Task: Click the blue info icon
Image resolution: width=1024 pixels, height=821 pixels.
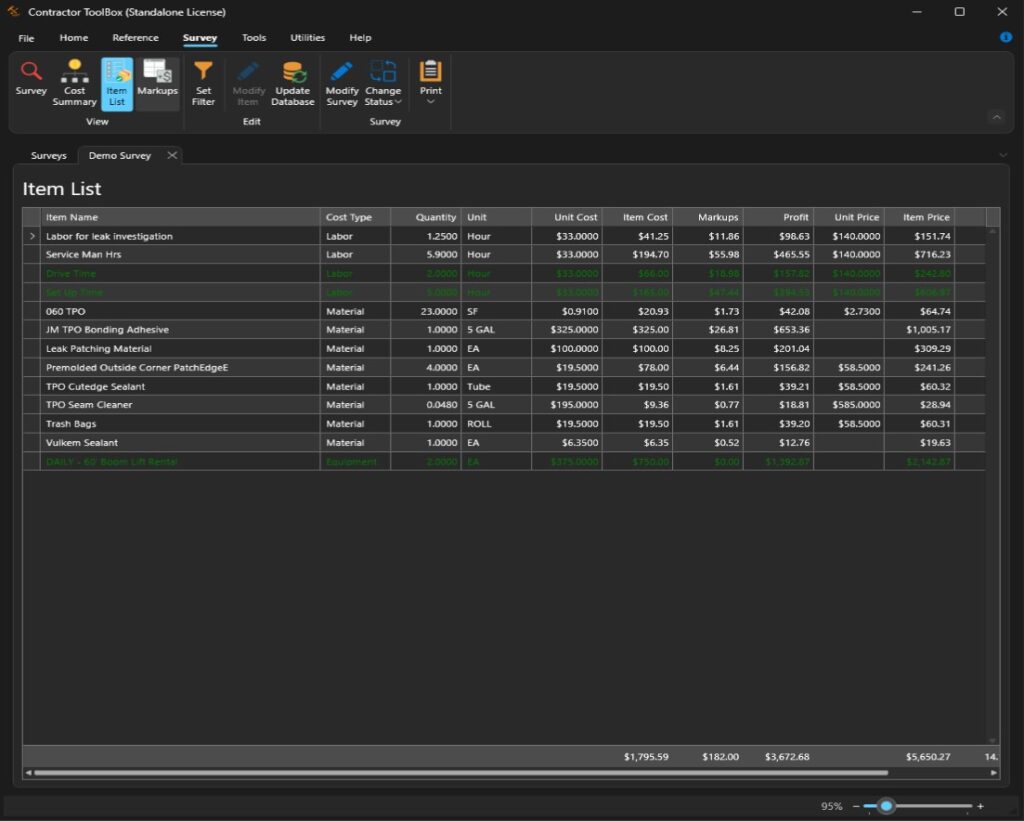Action: coord(1006,37)
